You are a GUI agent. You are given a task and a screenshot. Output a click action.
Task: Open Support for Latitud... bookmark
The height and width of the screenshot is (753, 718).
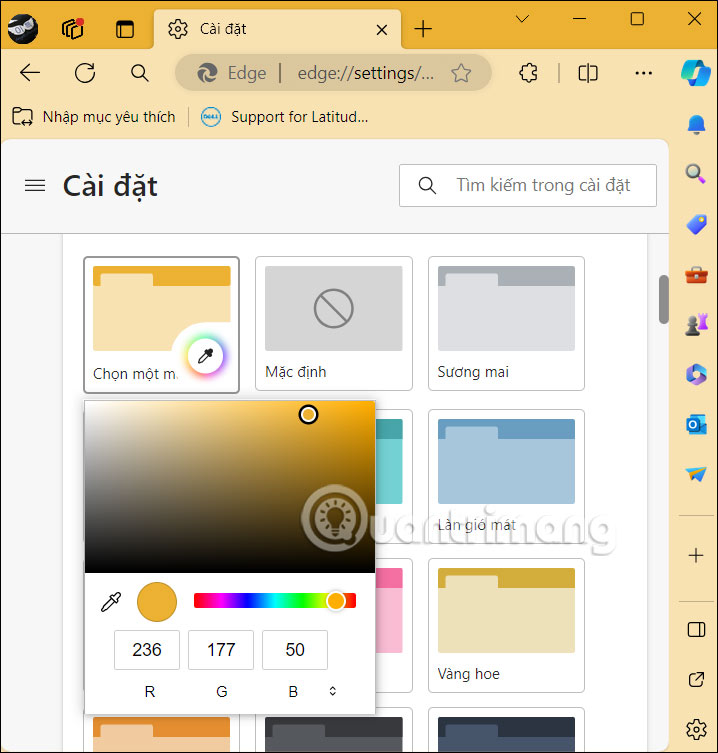(284, 117)
